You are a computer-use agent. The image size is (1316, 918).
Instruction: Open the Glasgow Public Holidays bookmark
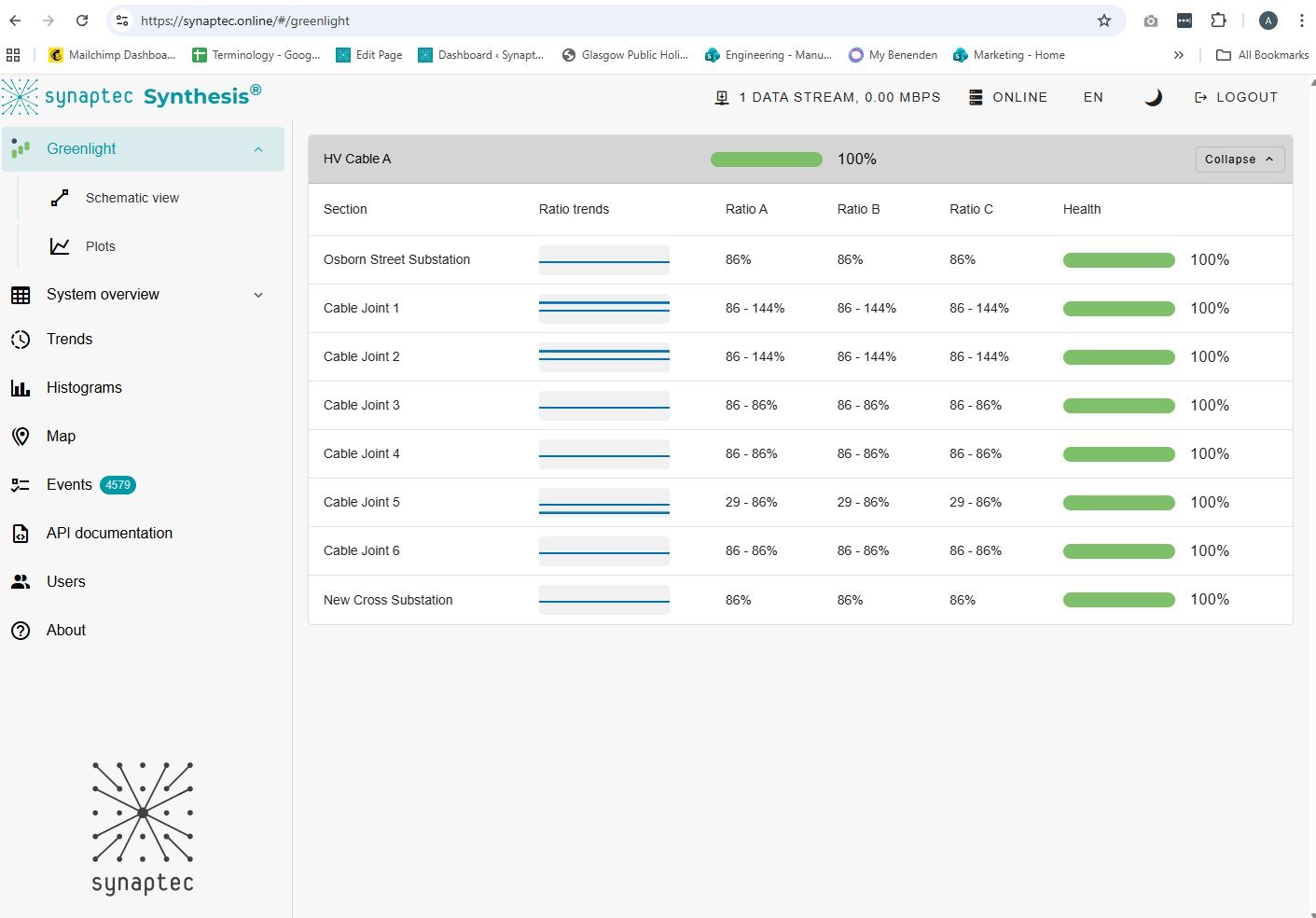(x=625, y=55)
